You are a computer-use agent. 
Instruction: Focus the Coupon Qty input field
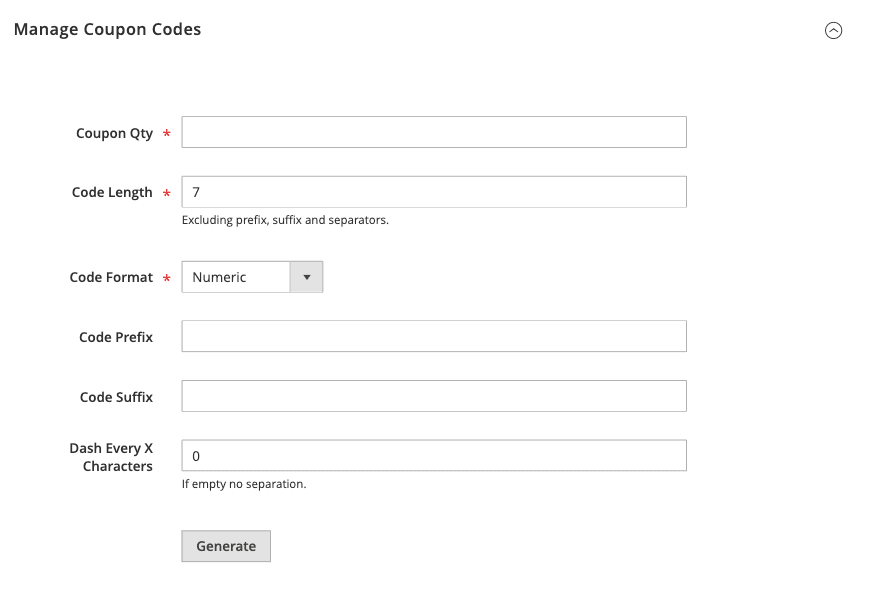pyautogui.click(x=433, y=132)
